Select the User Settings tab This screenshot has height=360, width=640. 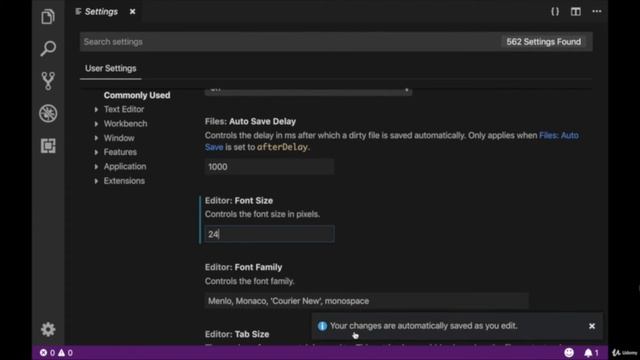(111, 69)
